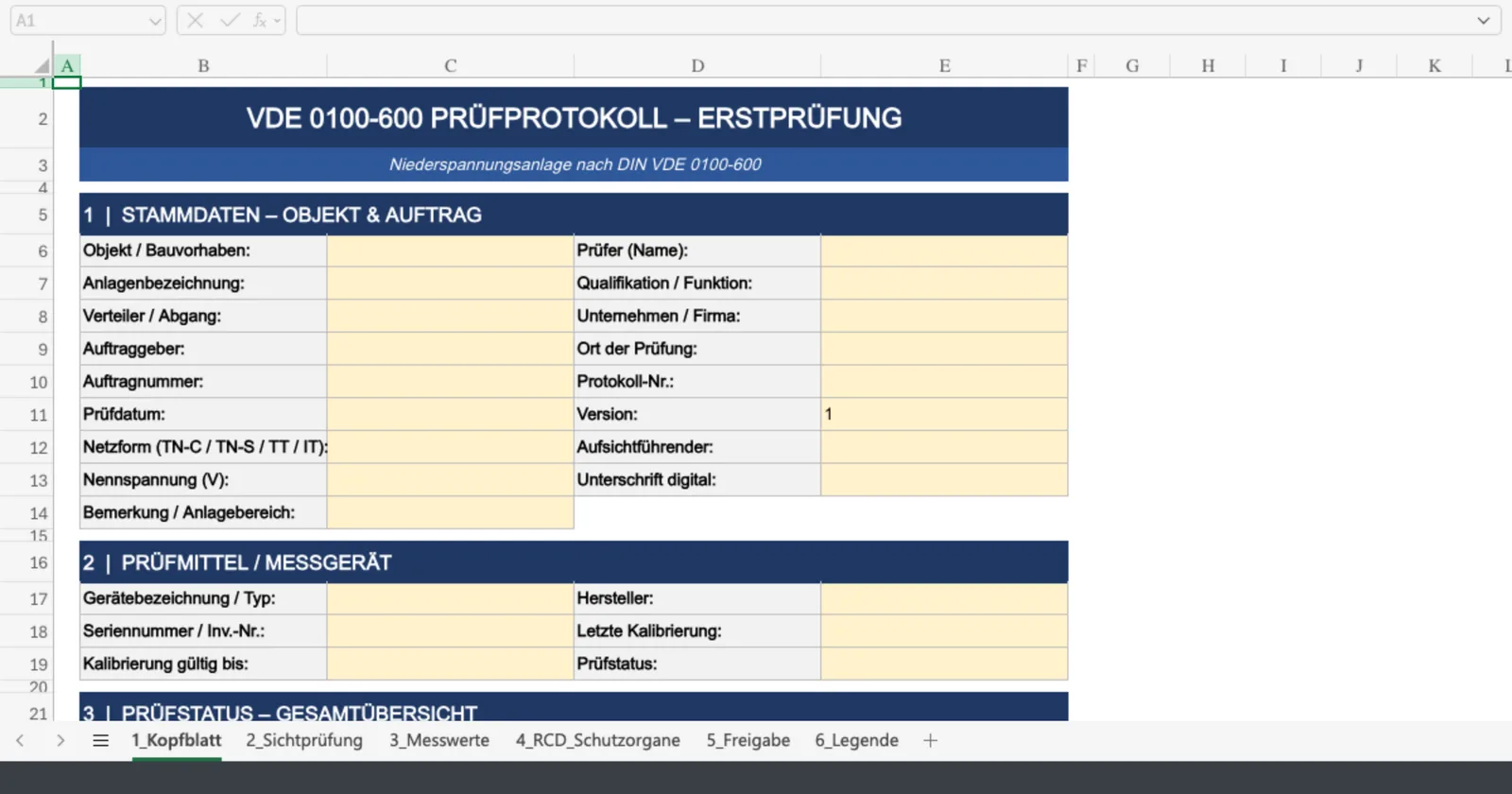This screenshot has height=794, width=1512.
Task: Click subtitle Niederspannungsanlage nach DIN VDE 0100-600
Action: coord(575,164)
